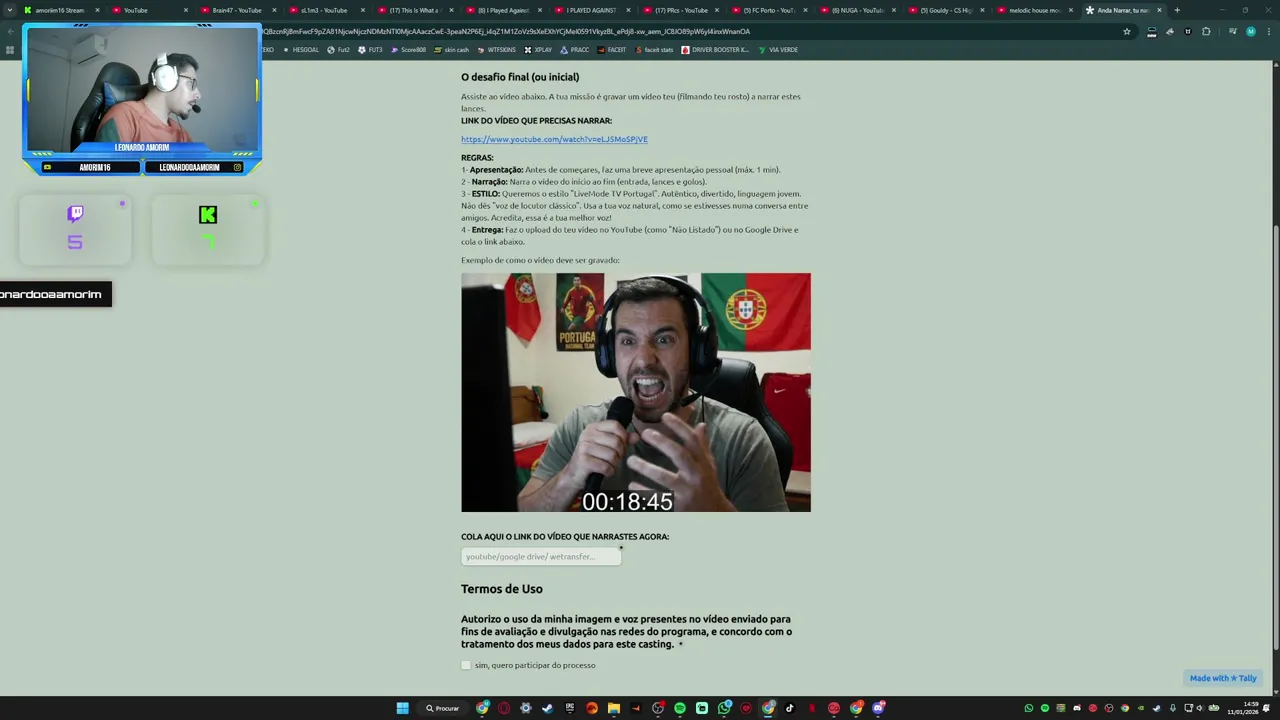Click the WhatsApp icon in system tray
Screen dimensions: 1280x720
(x=1029, y=708)
